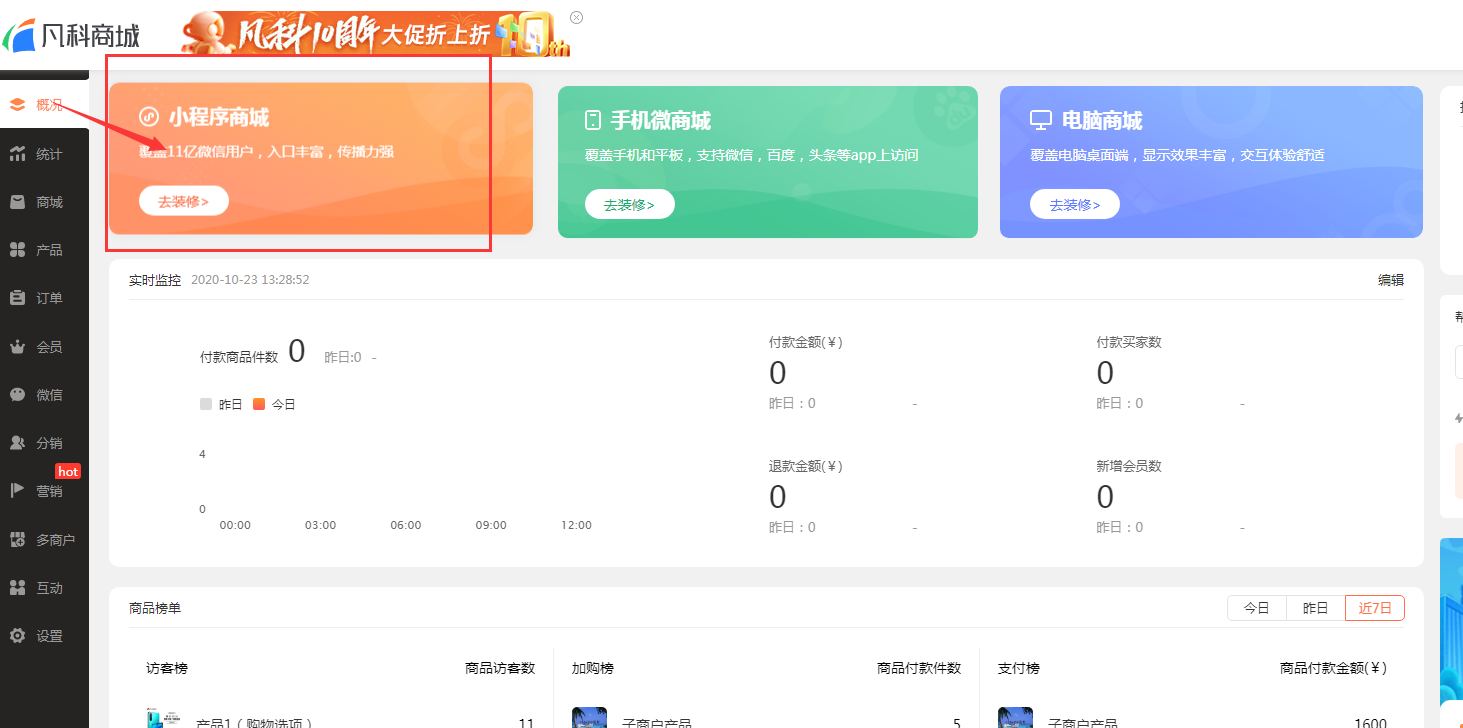
Task: Click the 商品榜单 section title
Action: pos(155,608)
